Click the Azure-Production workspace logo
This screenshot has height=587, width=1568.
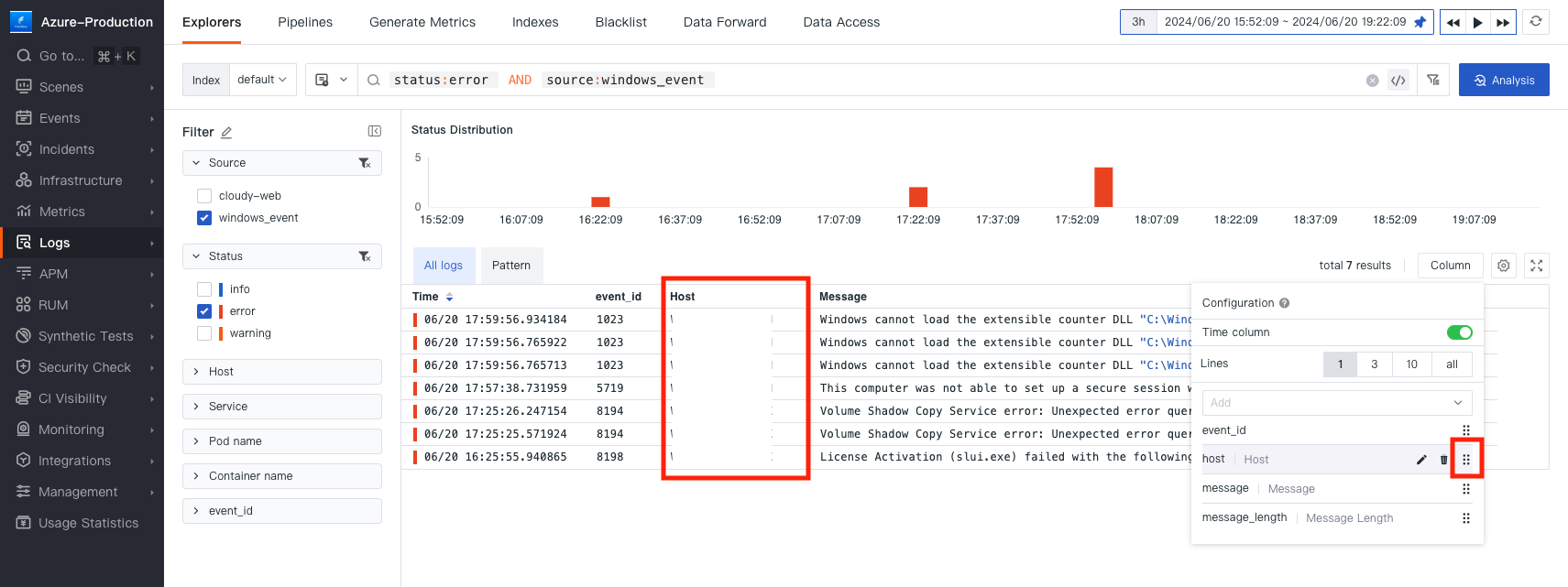click(21, 21)
